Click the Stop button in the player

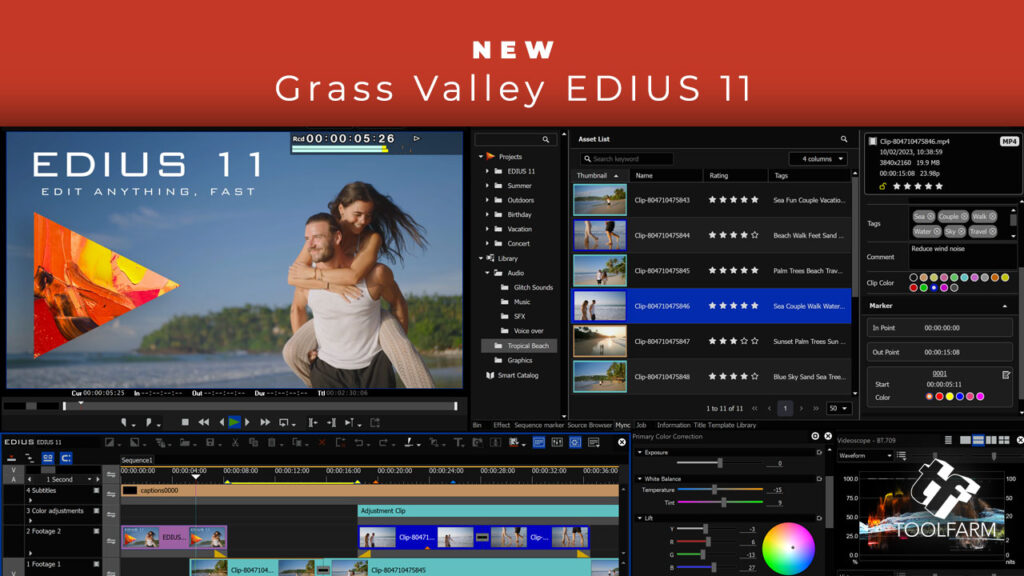pos(185,423)
